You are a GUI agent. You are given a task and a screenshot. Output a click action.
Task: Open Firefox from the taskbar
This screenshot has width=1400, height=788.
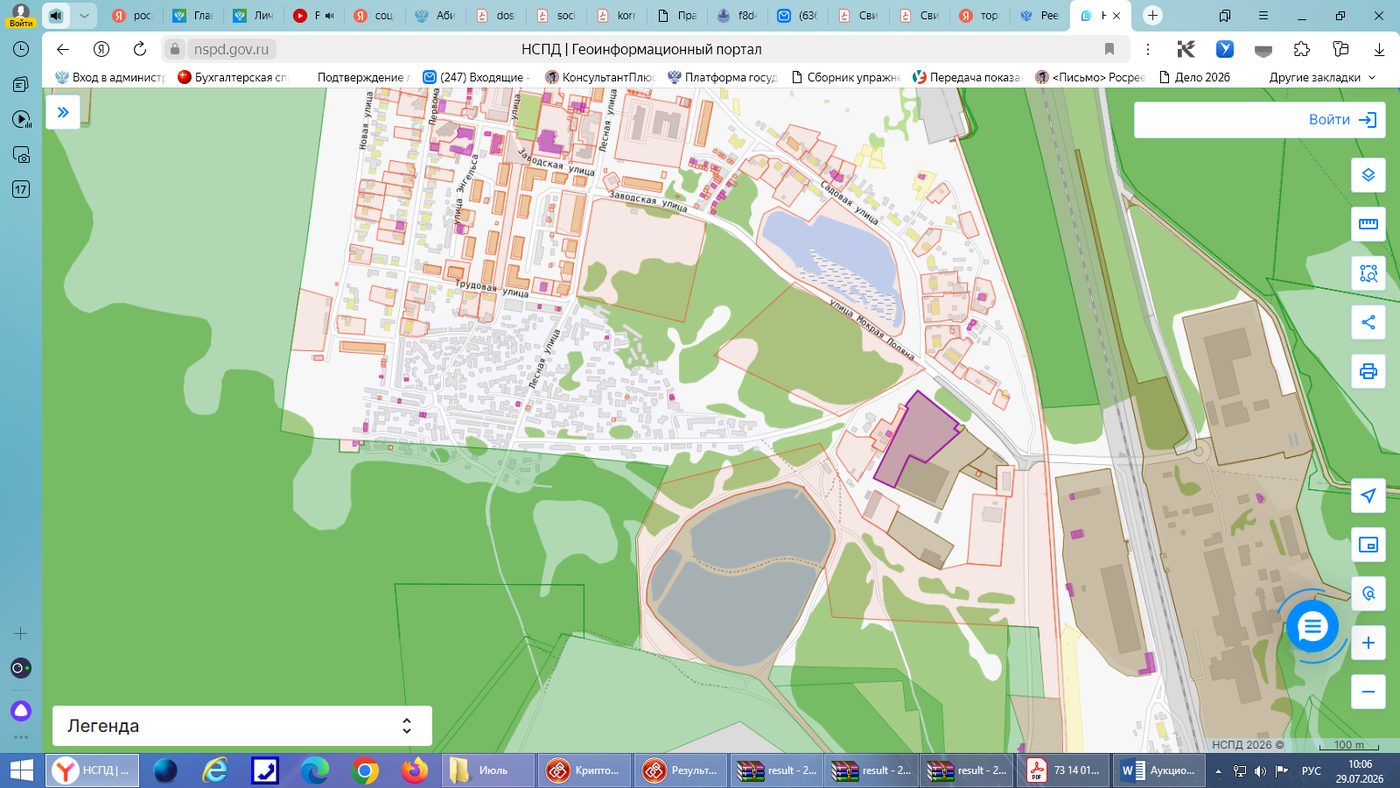pos(414,771)
